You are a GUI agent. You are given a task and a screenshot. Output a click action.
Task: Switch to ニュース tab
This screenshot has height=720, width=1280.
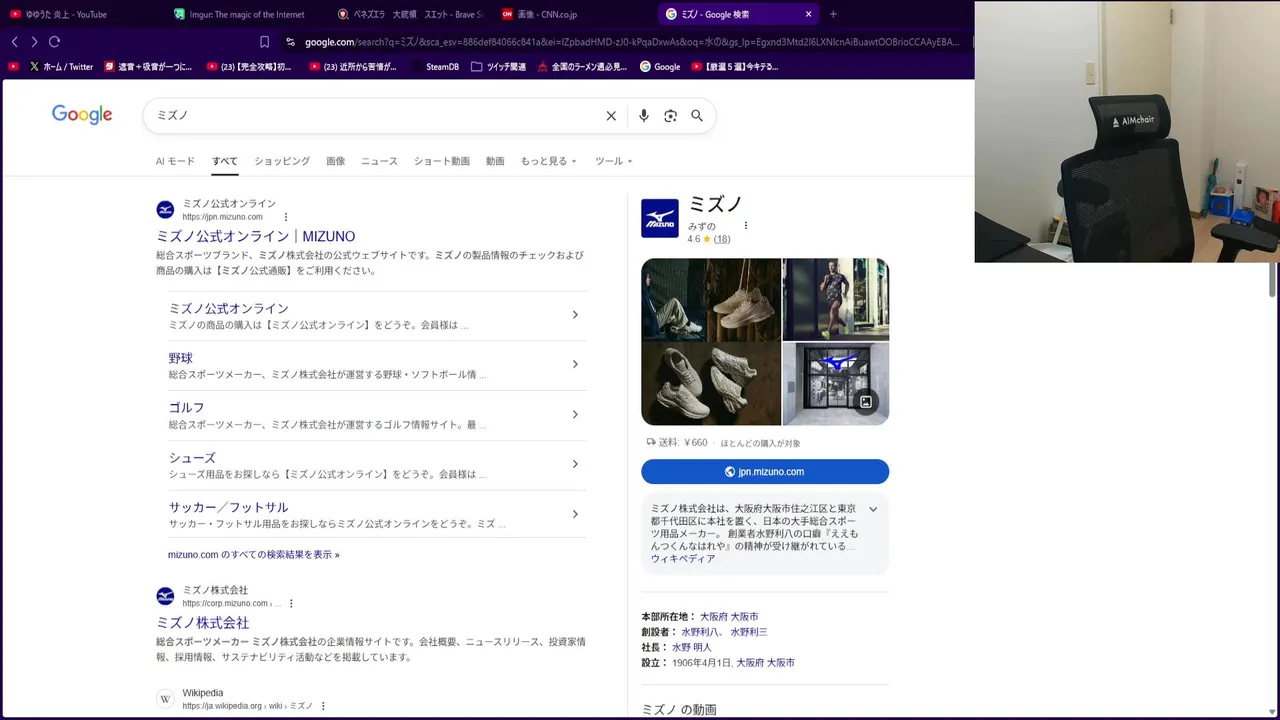tap(379, 161)
